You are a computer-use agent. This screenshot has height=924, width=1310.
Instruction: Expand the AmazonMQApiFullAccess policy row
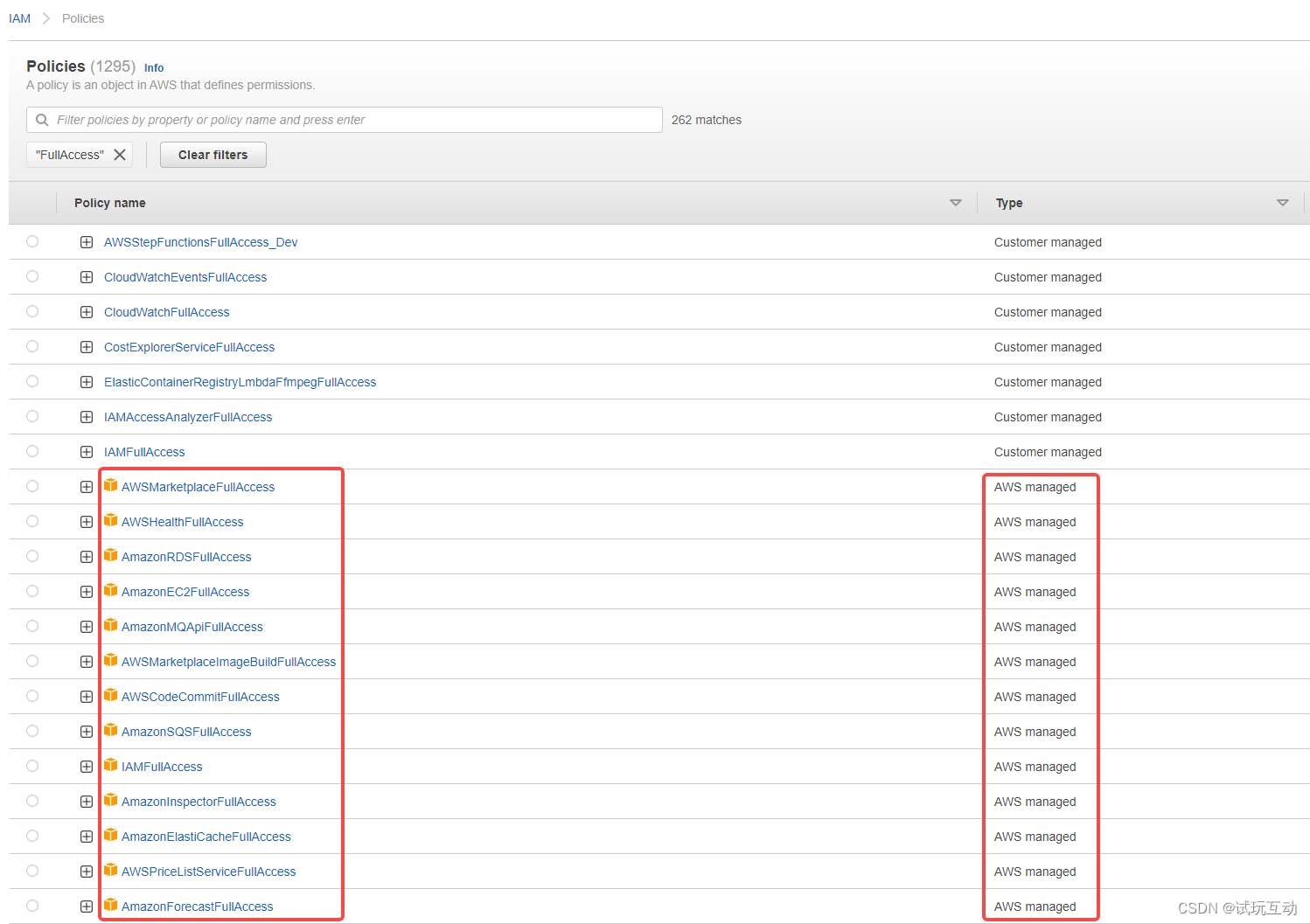87,627
